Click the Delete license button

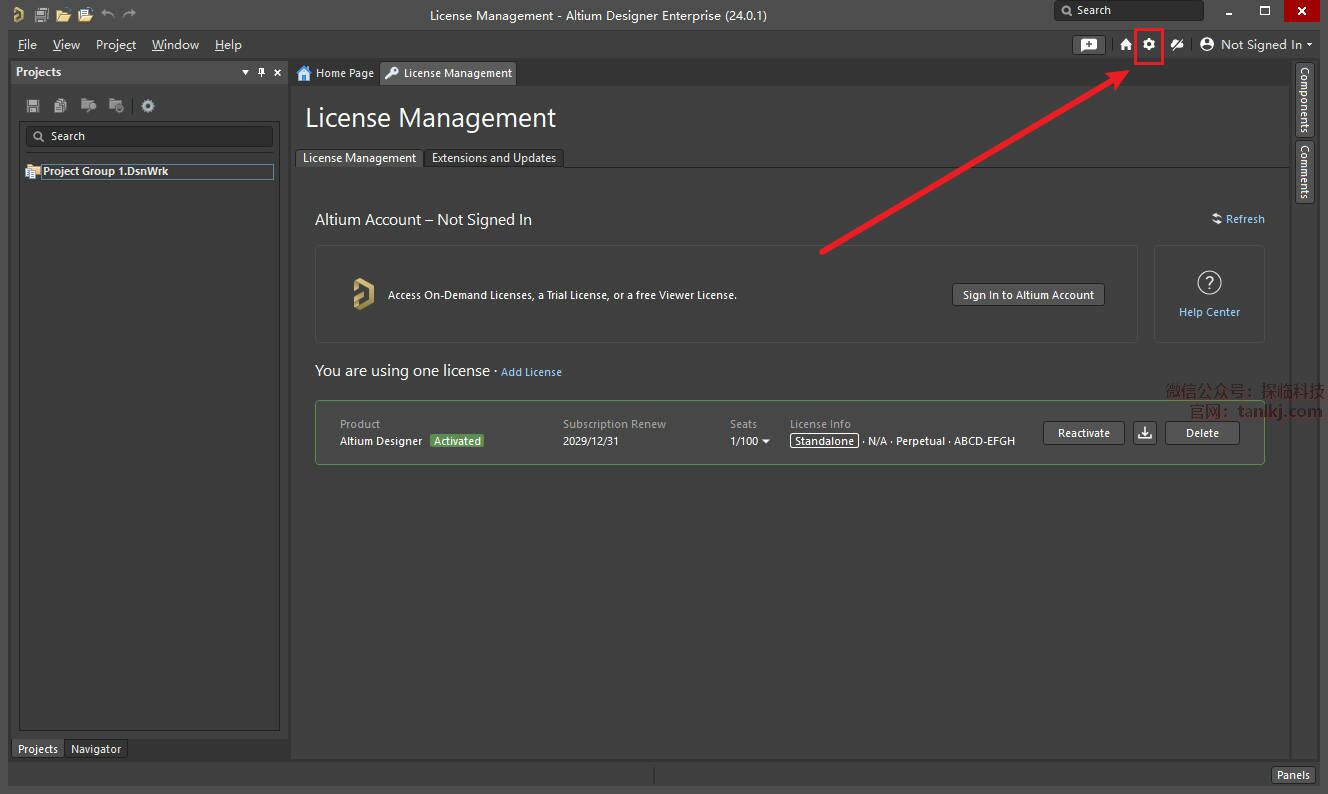[1202, 433]
